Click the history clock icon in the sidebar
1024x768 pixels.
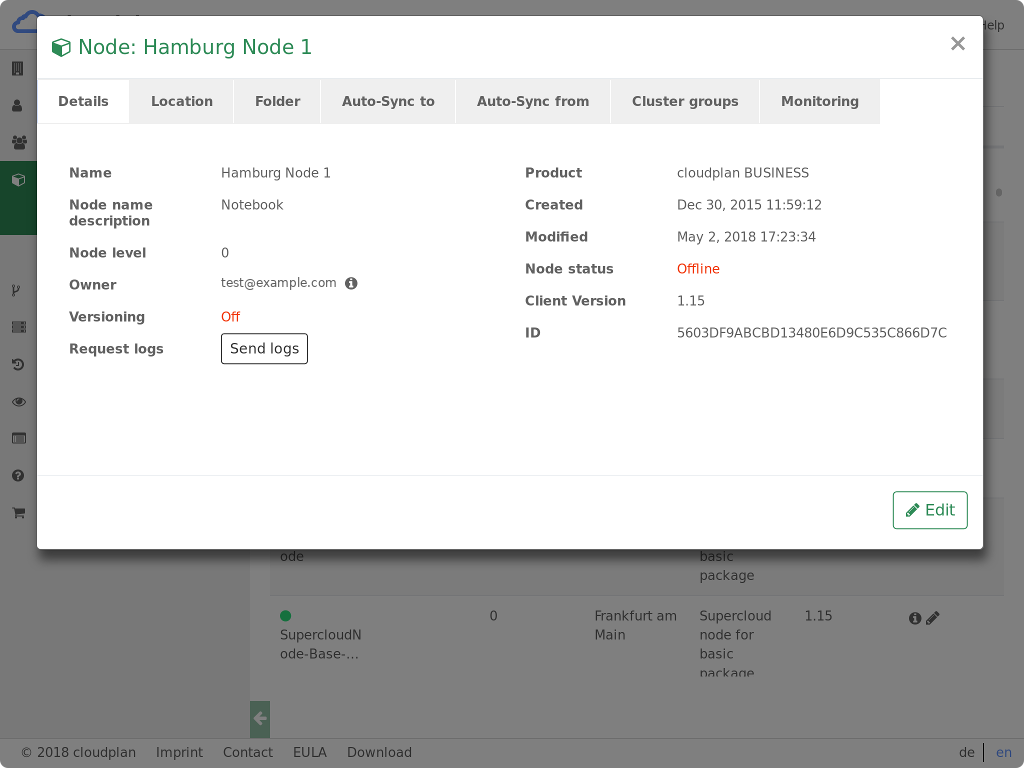[18, 365]
